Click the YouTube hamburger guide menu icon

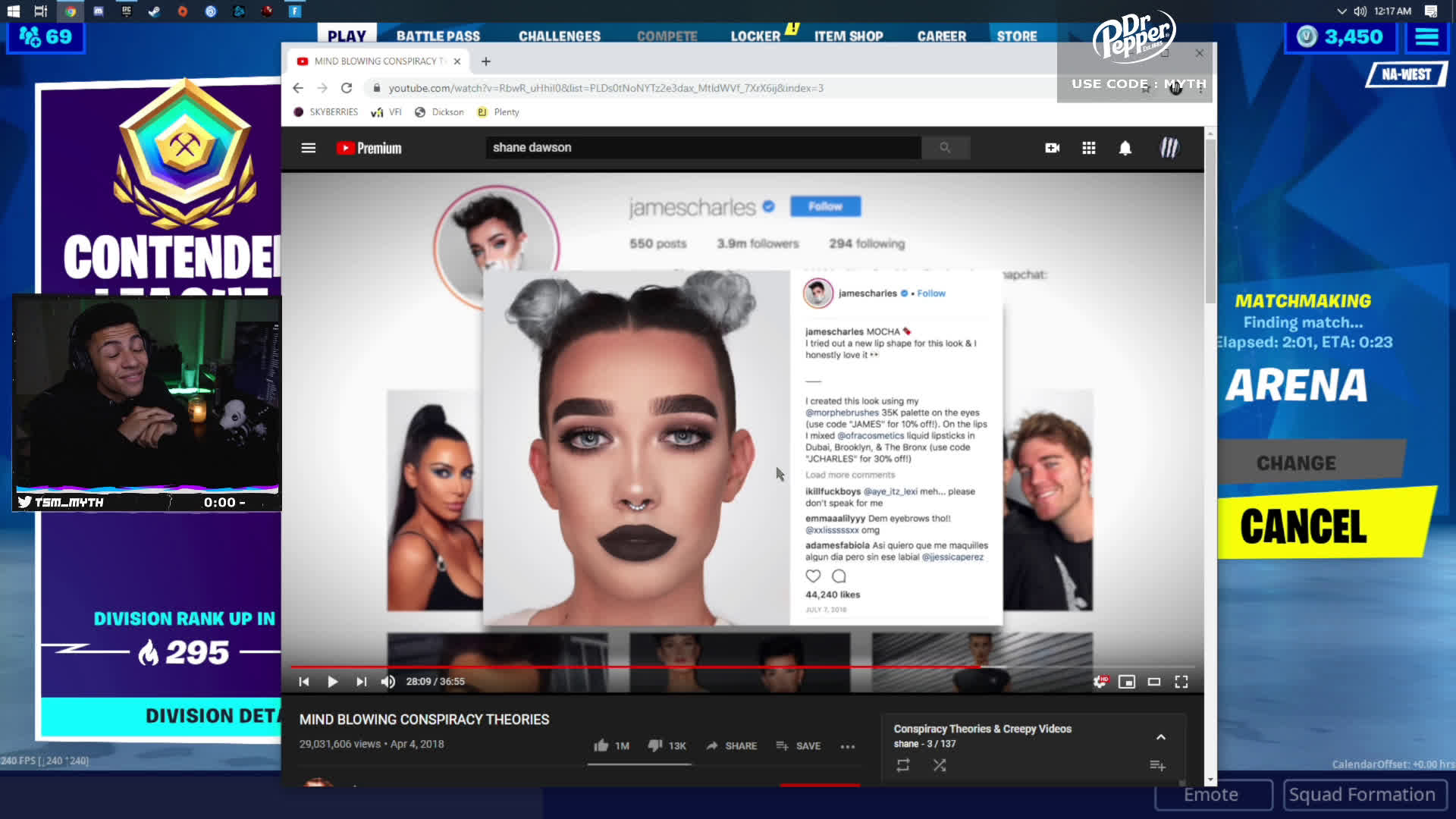pyautogui.click(x=308, y=148)
